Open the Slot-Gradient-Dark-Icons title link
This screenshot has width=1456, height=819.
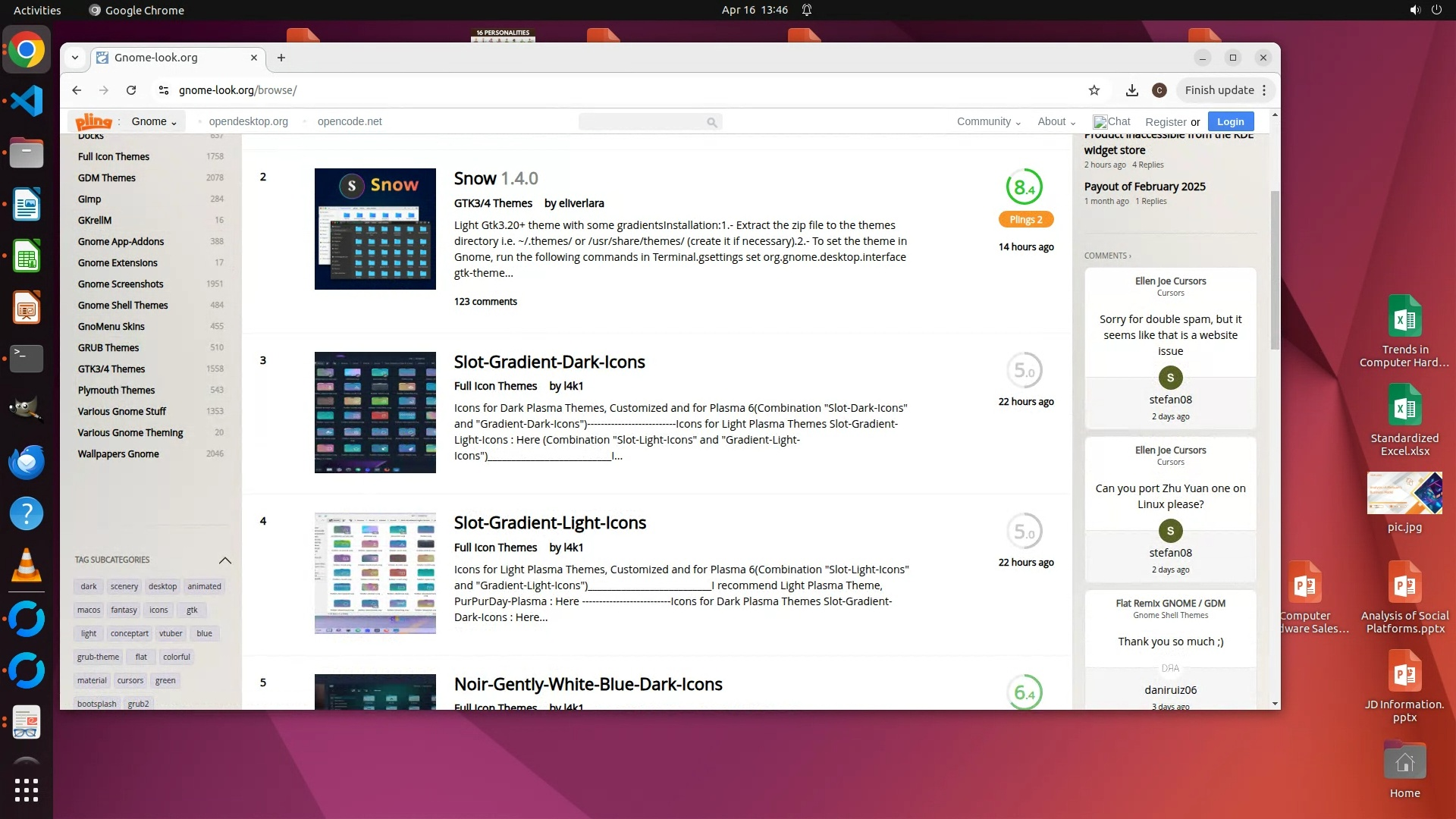click(549, 362)
